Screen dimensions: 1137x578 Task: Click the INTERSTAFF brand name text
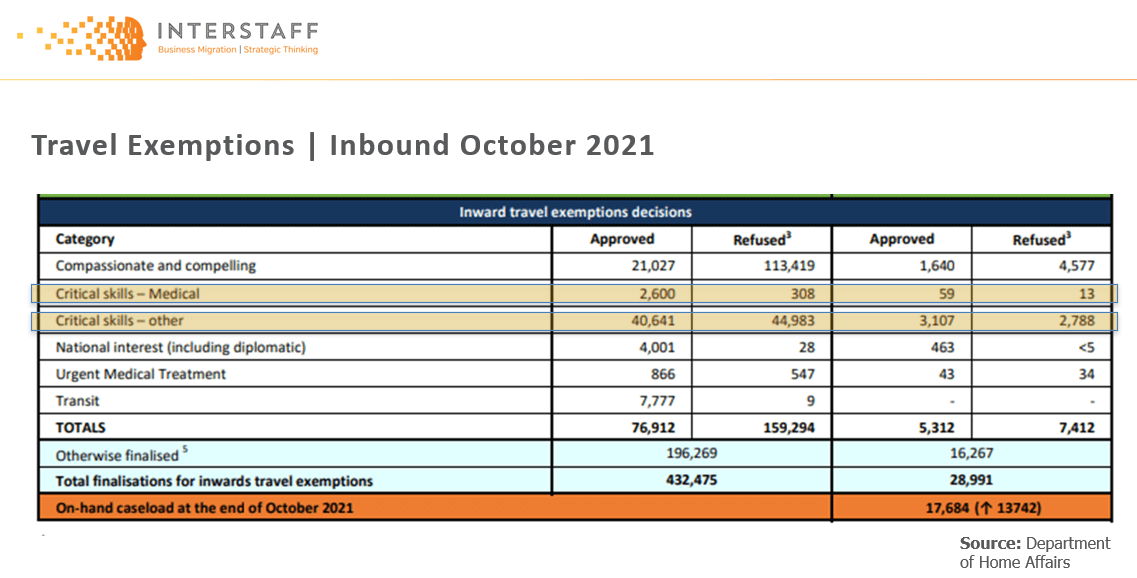(x=238, y=28)
